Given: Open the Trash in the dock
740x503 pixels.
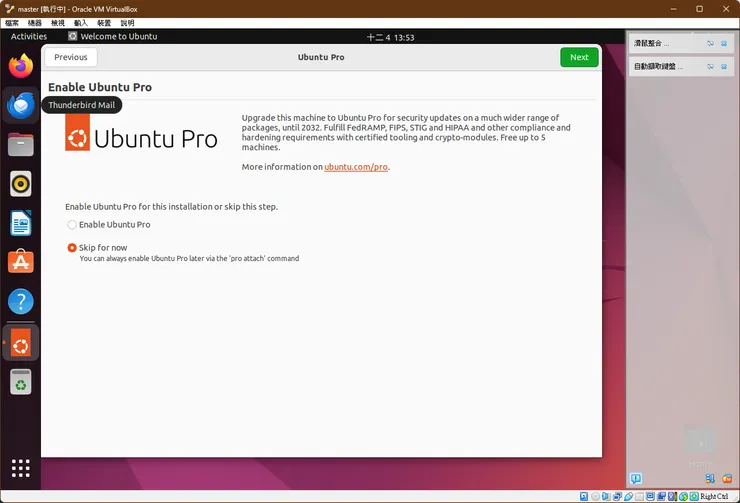Looking at the screenshot, I should pos(21,382).
